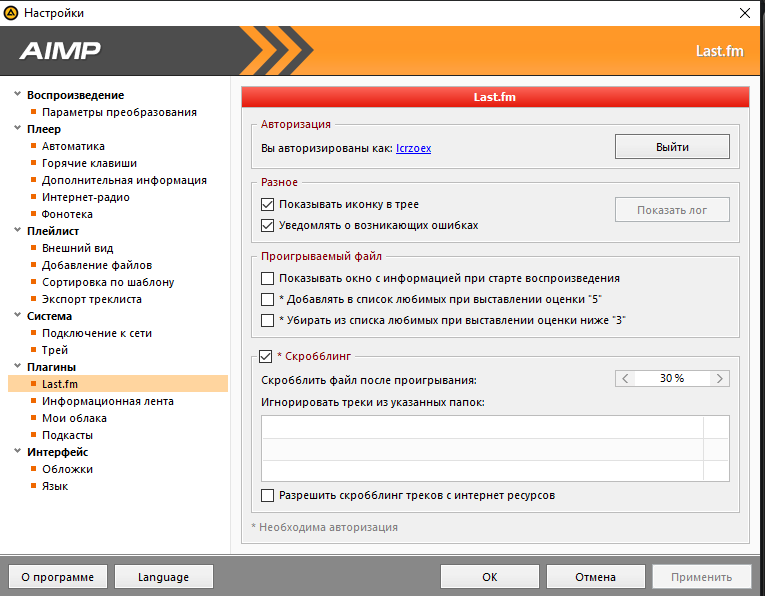
Task: Open the lcrzoex Last.fm profile link
Action: coord(413,148)
